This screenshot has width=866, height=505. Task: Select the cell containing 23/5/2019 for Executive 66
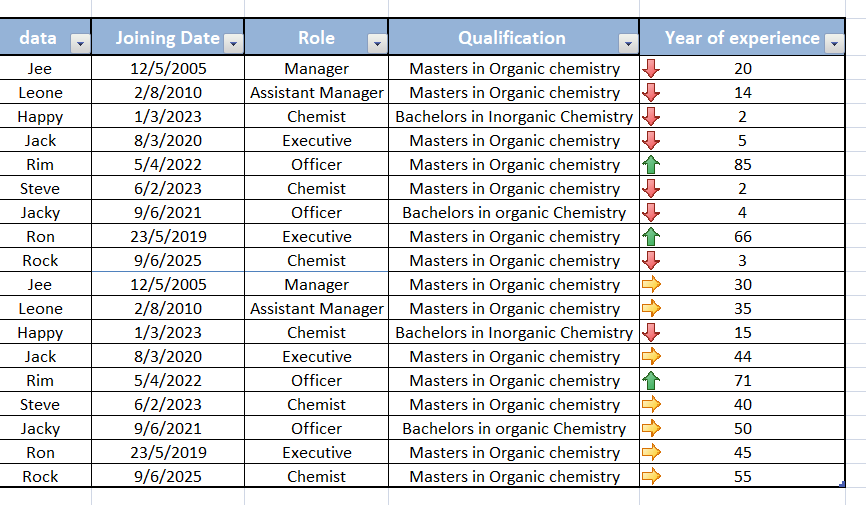click(x=168, y=236)
